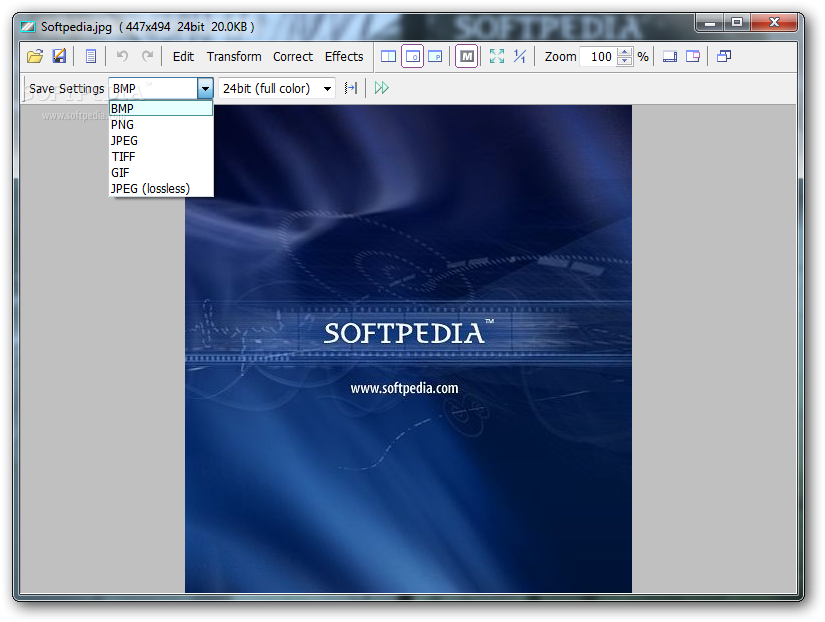This screenshot has width=825, height=622.
Task: Toggle the M mode button
Action: (467, 56)
